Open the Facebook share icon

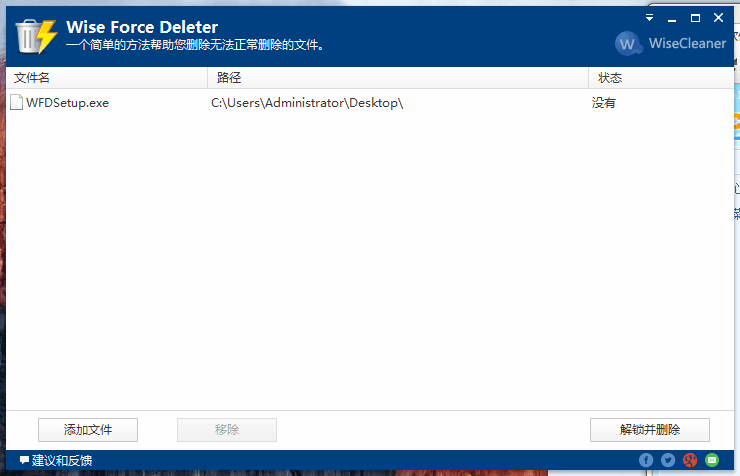(x=646, y=460)
